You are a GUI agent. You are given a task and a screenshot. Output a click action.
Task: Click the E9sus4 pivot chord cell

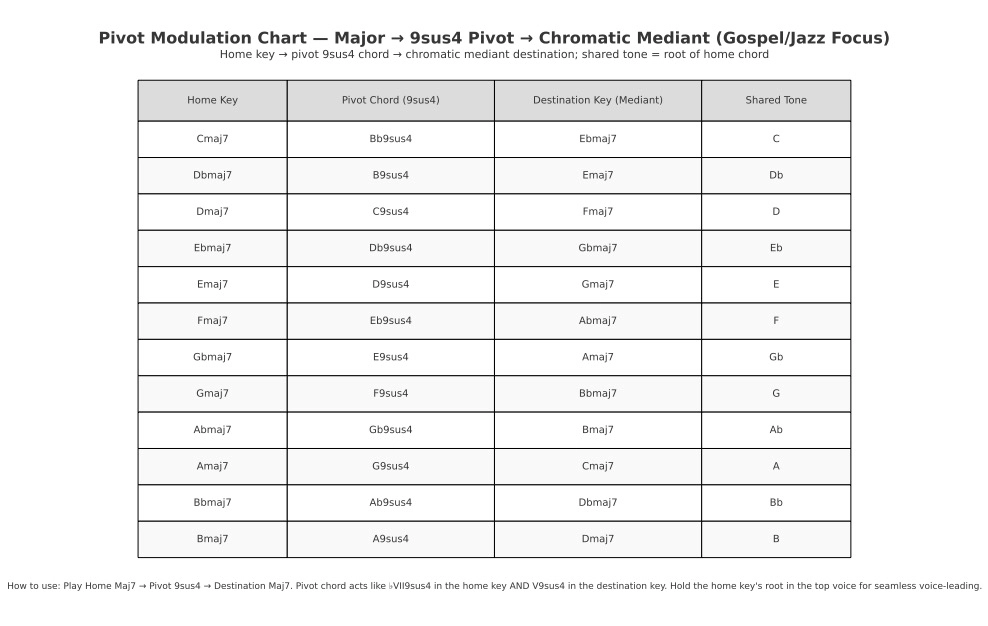click(390, 357)
